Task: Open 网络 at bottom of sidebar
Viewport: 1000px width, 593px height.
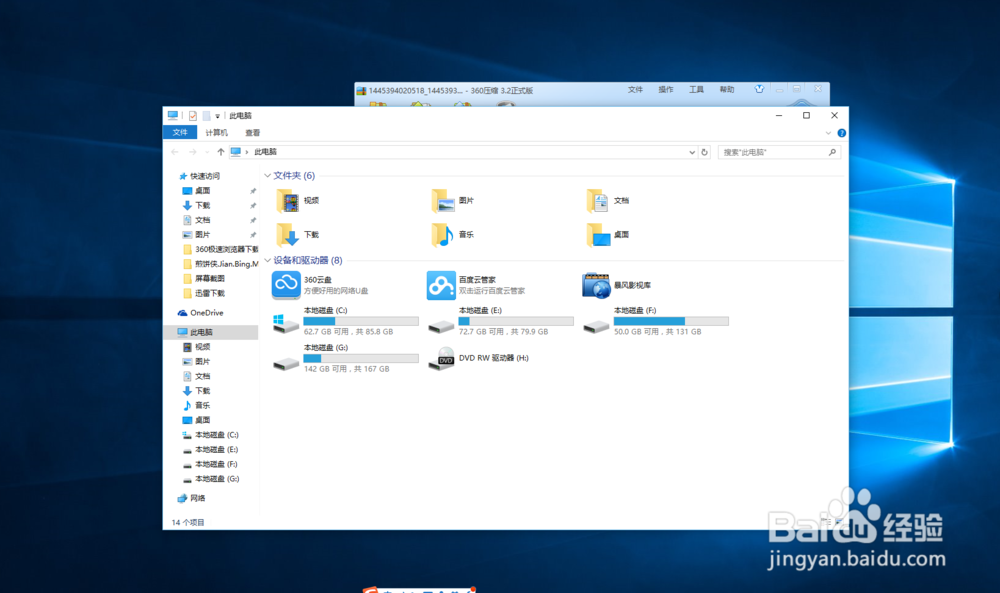Action: click(x=196, y=497)
